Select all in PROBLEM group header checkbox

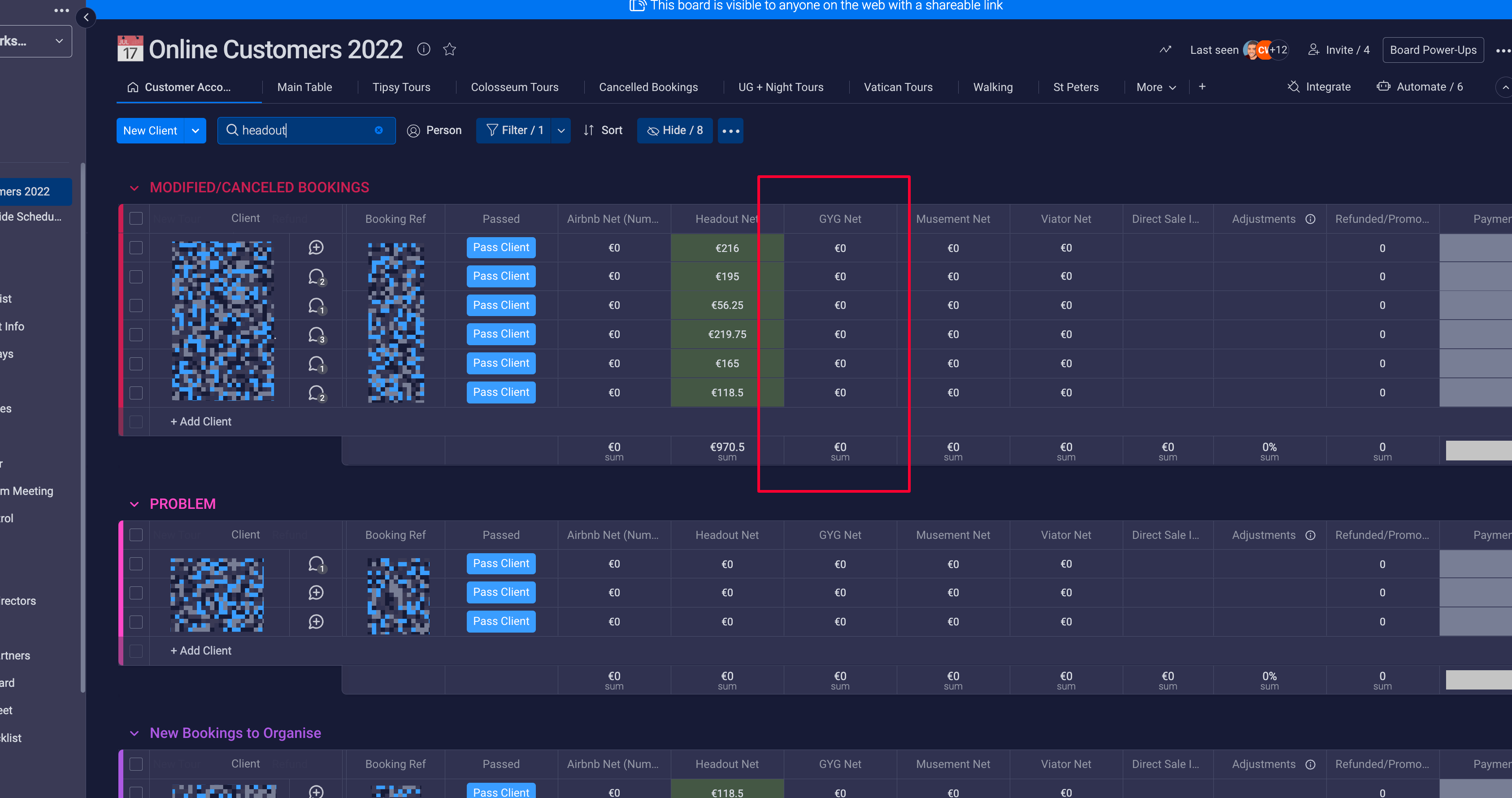(x=136, y=535)
